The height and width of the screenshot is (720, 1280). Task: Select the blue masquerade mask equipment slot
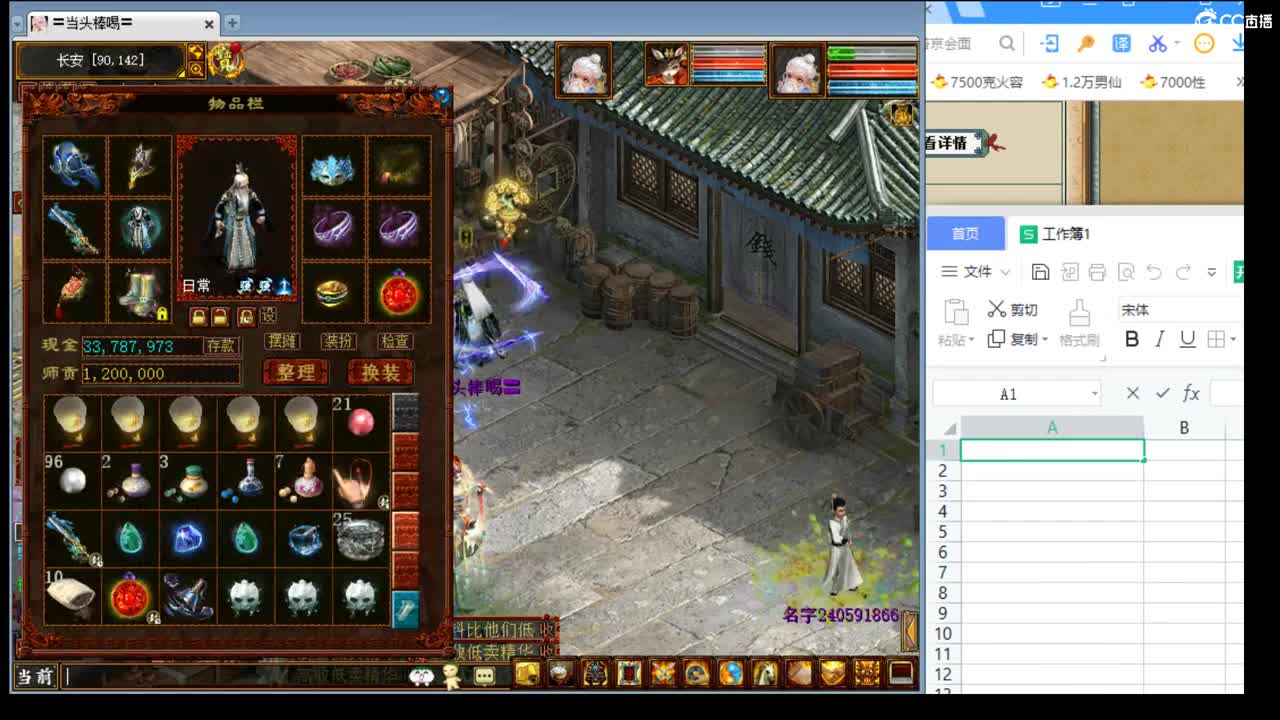(x=333, y=166)
